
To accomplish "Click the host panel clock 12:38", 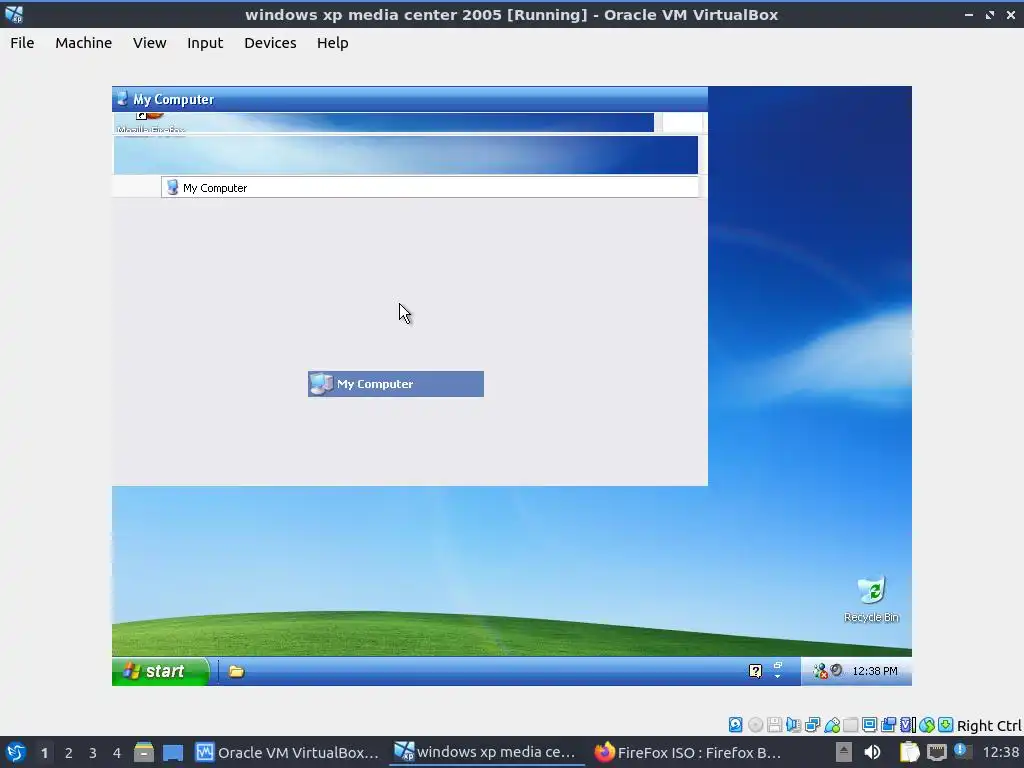I will 1000,753.
